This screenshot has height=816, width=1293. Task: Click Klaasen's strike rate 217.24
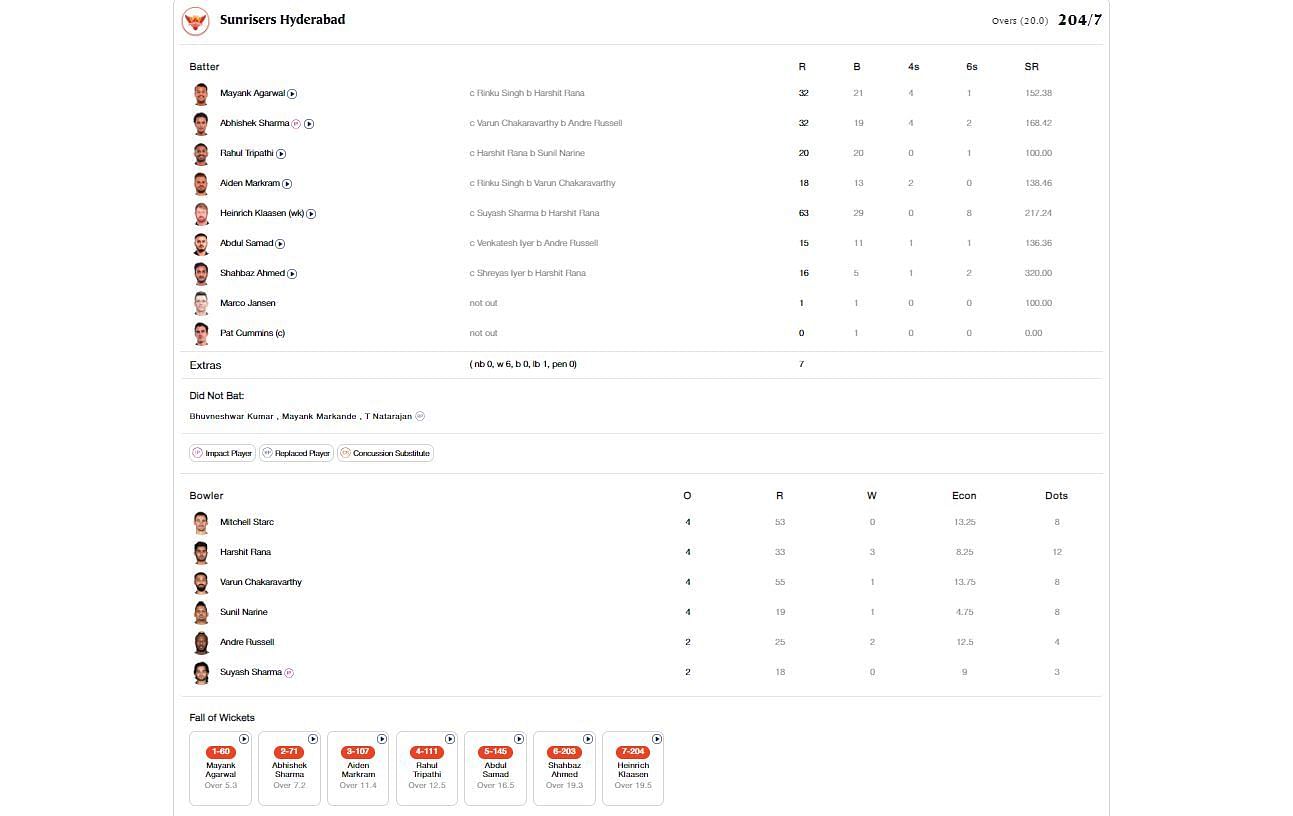tap(1038, 213)
